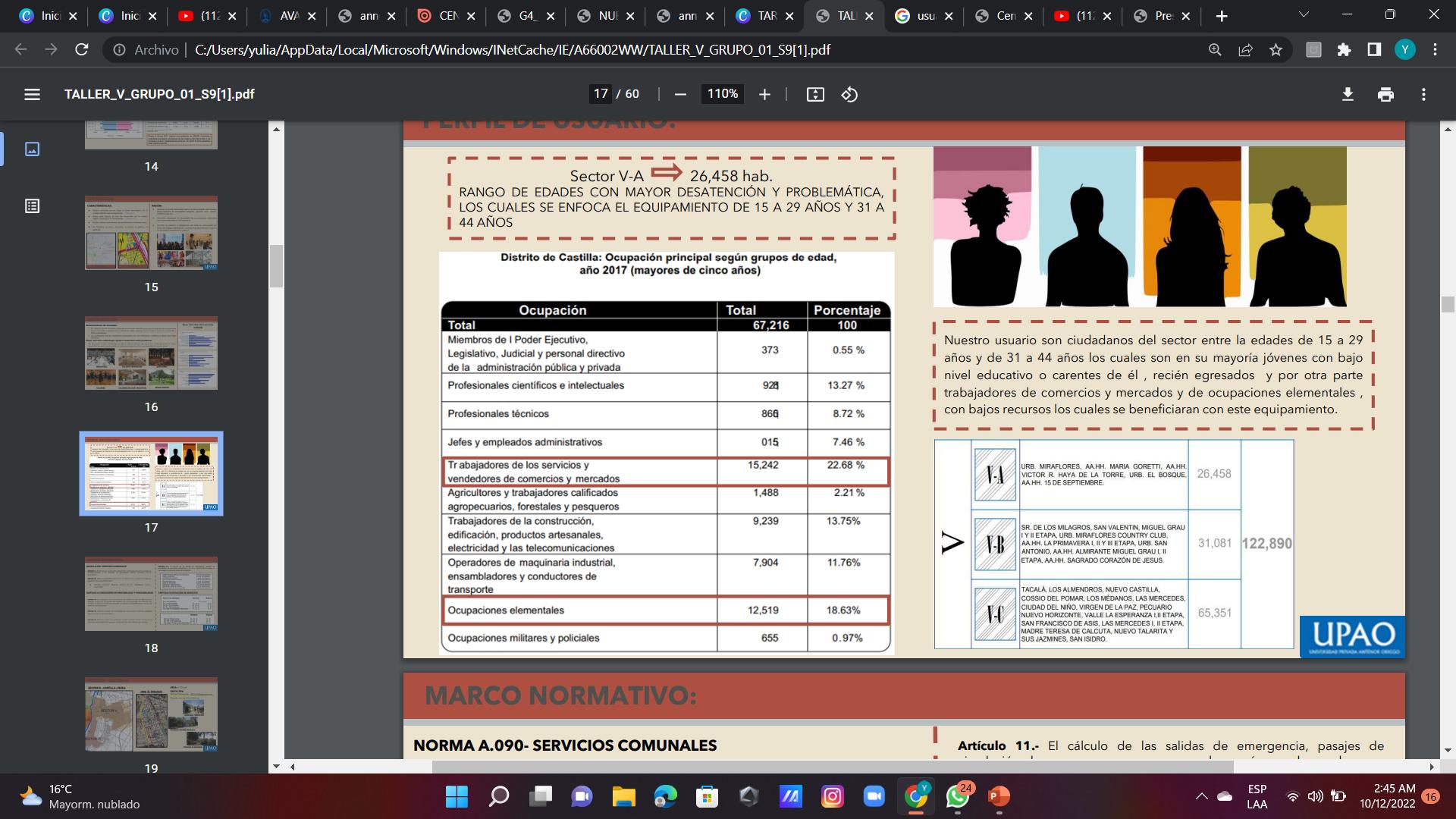Open Chrome tab search dropdown

[x=1304, y=14]
